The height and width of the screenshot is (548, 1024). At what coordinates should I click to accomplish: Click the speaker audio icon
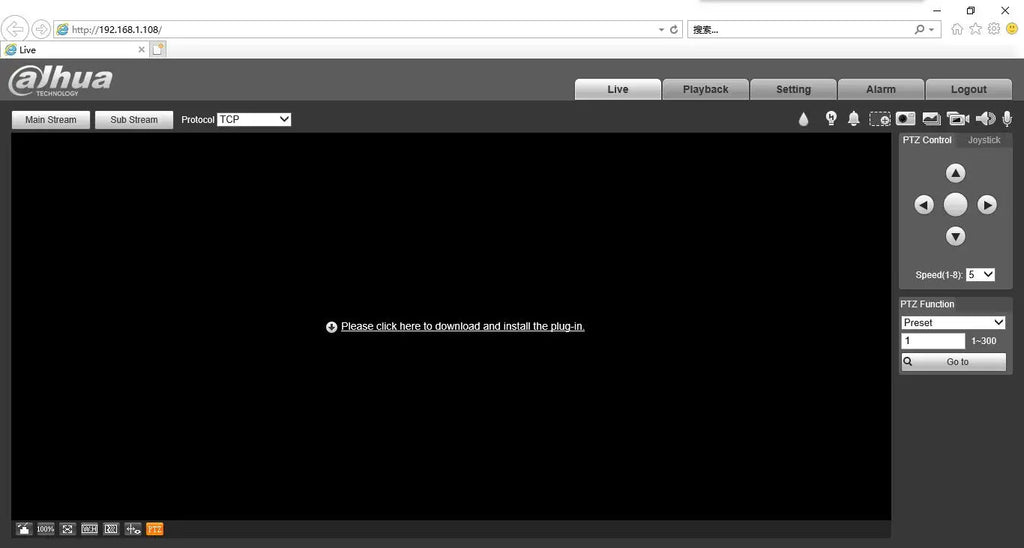coord(985,119)
